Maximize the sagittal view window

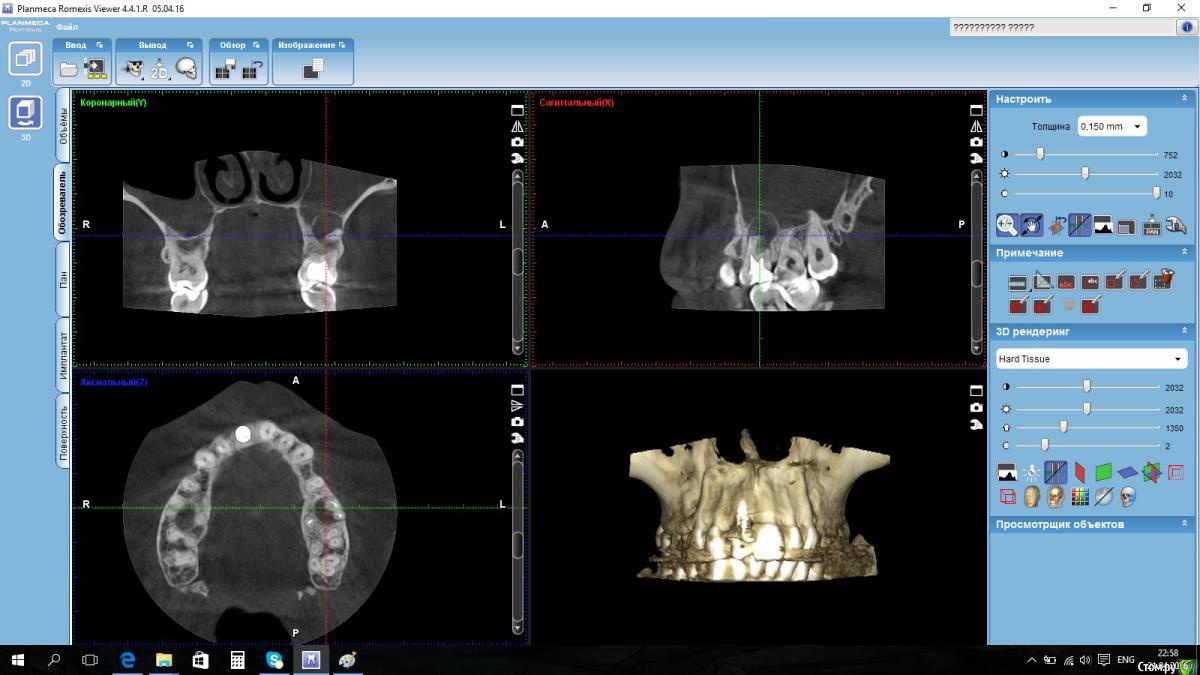point(976,110)
